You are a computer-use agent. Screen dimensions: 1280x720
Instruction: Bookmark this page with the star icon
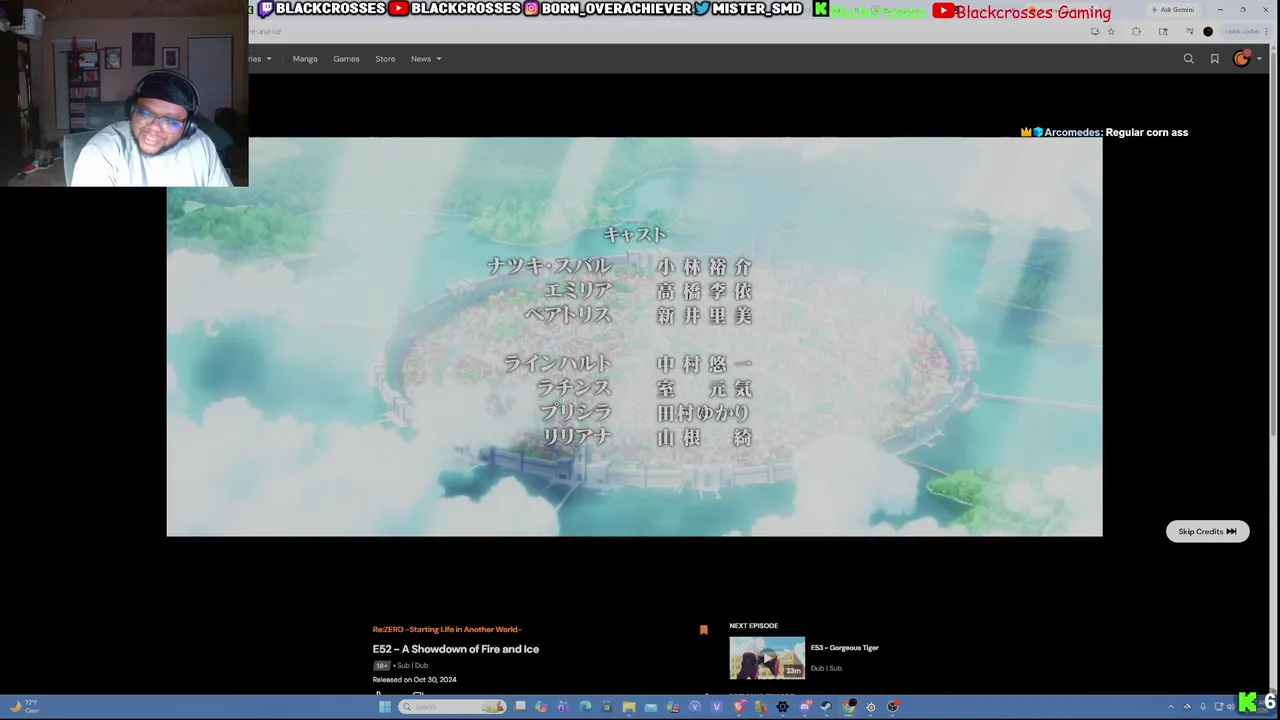pyautogui.click(x=1111, y=32)
